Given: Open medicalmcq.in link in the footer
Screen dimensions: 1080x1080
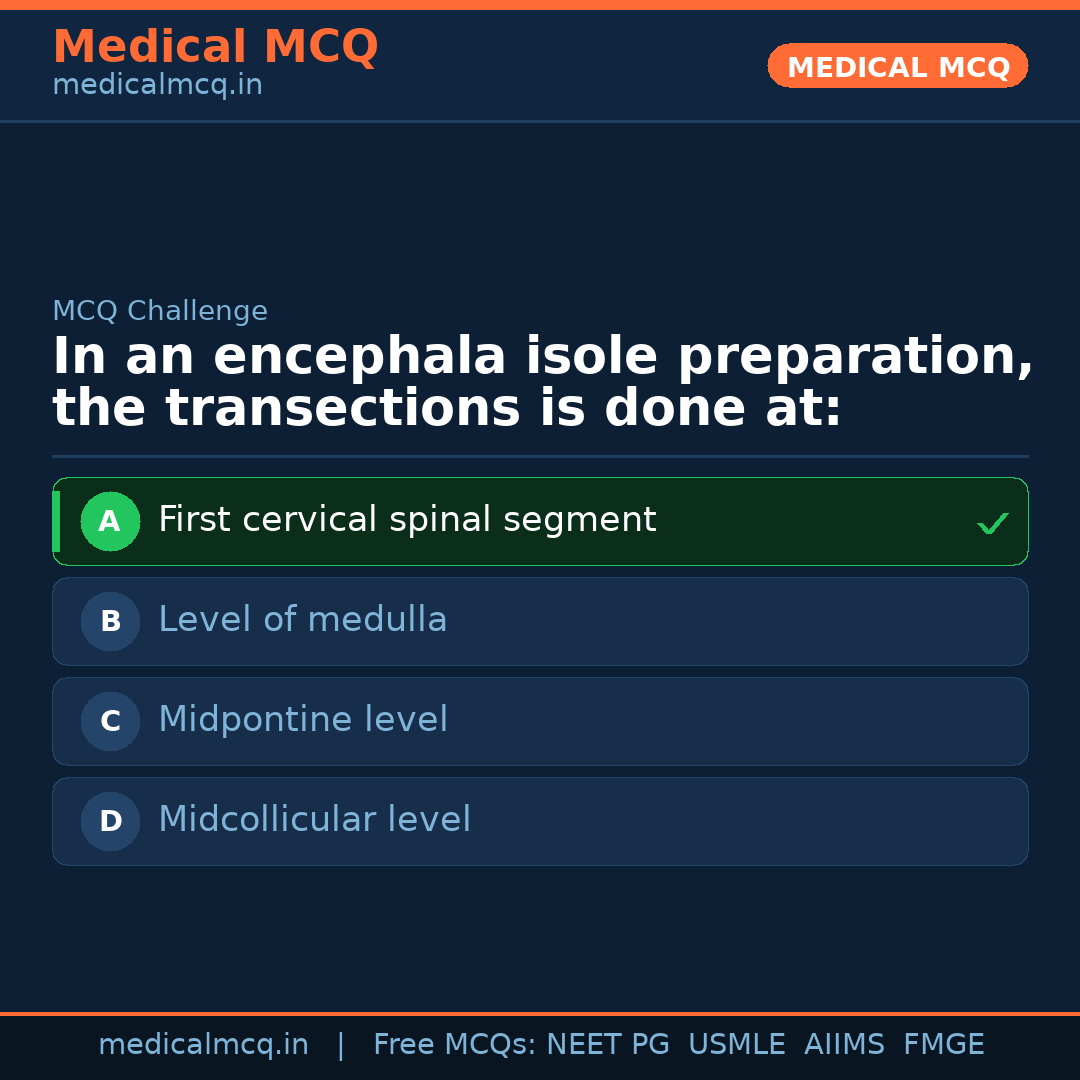Looking at the screenshot, I should pyautogui.click(x=203, y=1045).
